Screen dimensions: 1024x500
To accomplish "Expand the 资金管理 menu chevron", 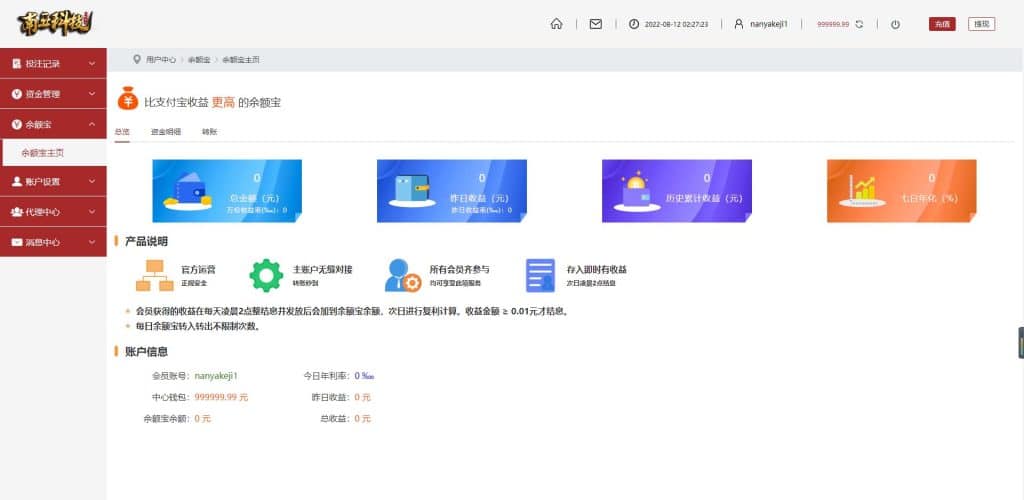I will click(x=92, y=94).
